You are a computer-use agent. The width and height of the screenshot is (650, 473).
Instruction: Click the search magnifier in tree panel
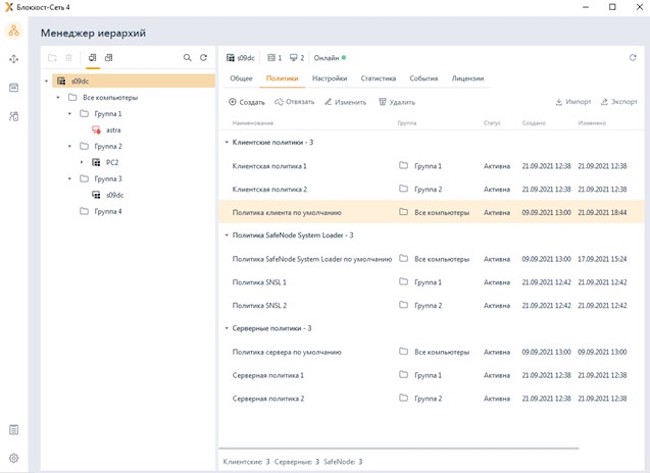pos(187,58)
